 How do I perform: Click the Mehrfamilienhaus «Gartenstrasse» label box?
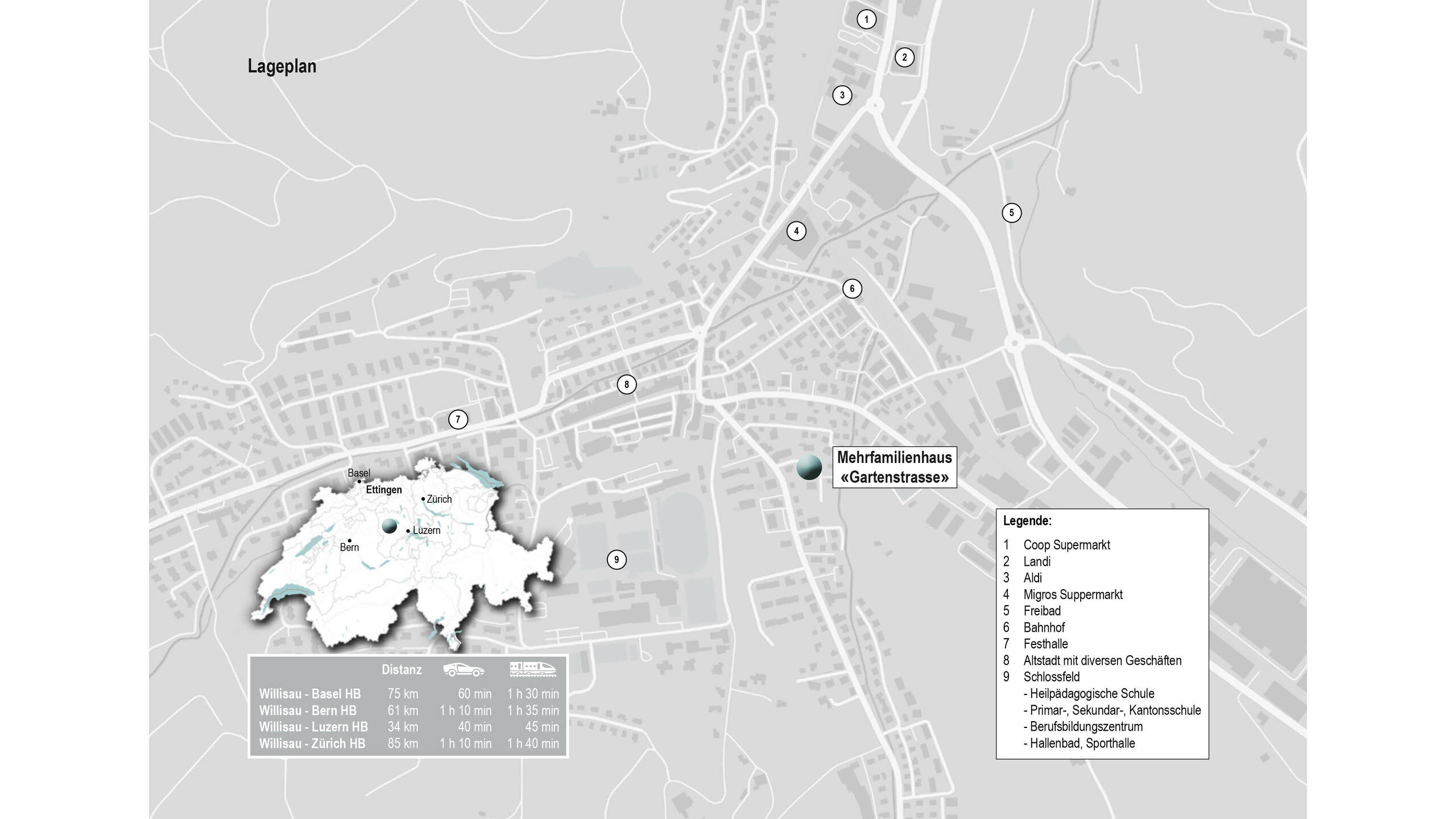pos(895,467)
